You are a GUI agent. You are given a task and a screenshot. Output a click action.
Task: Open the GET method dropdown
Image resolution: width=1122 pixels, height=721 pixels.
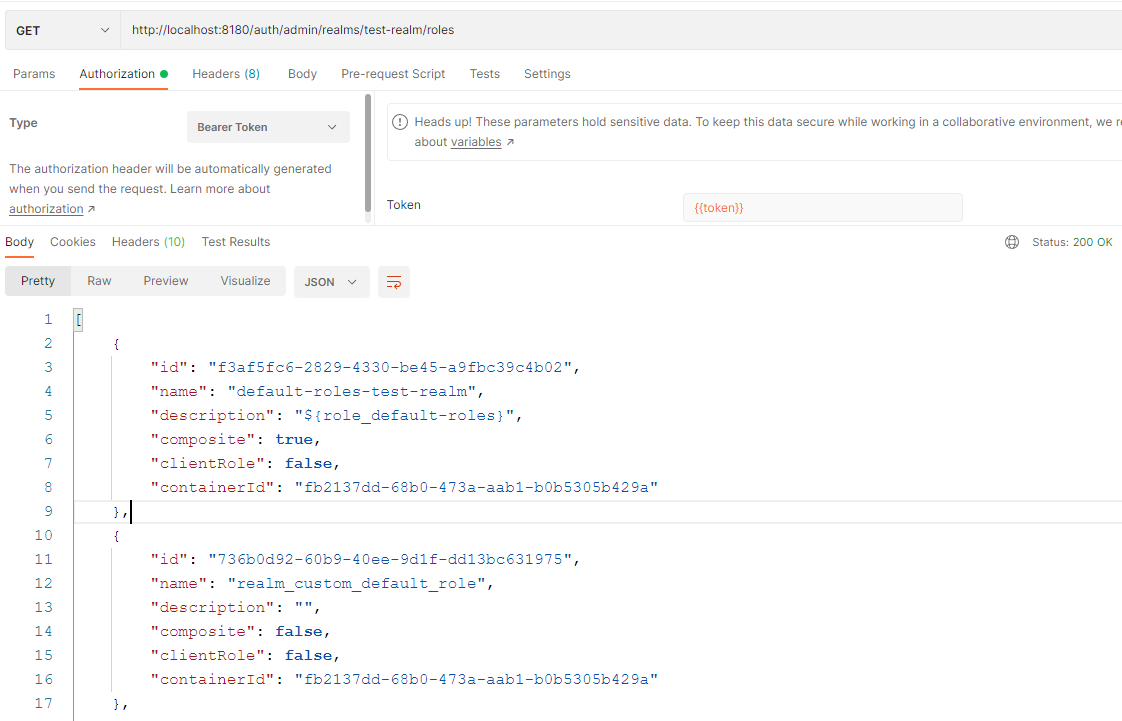click(x=62, y=30)
